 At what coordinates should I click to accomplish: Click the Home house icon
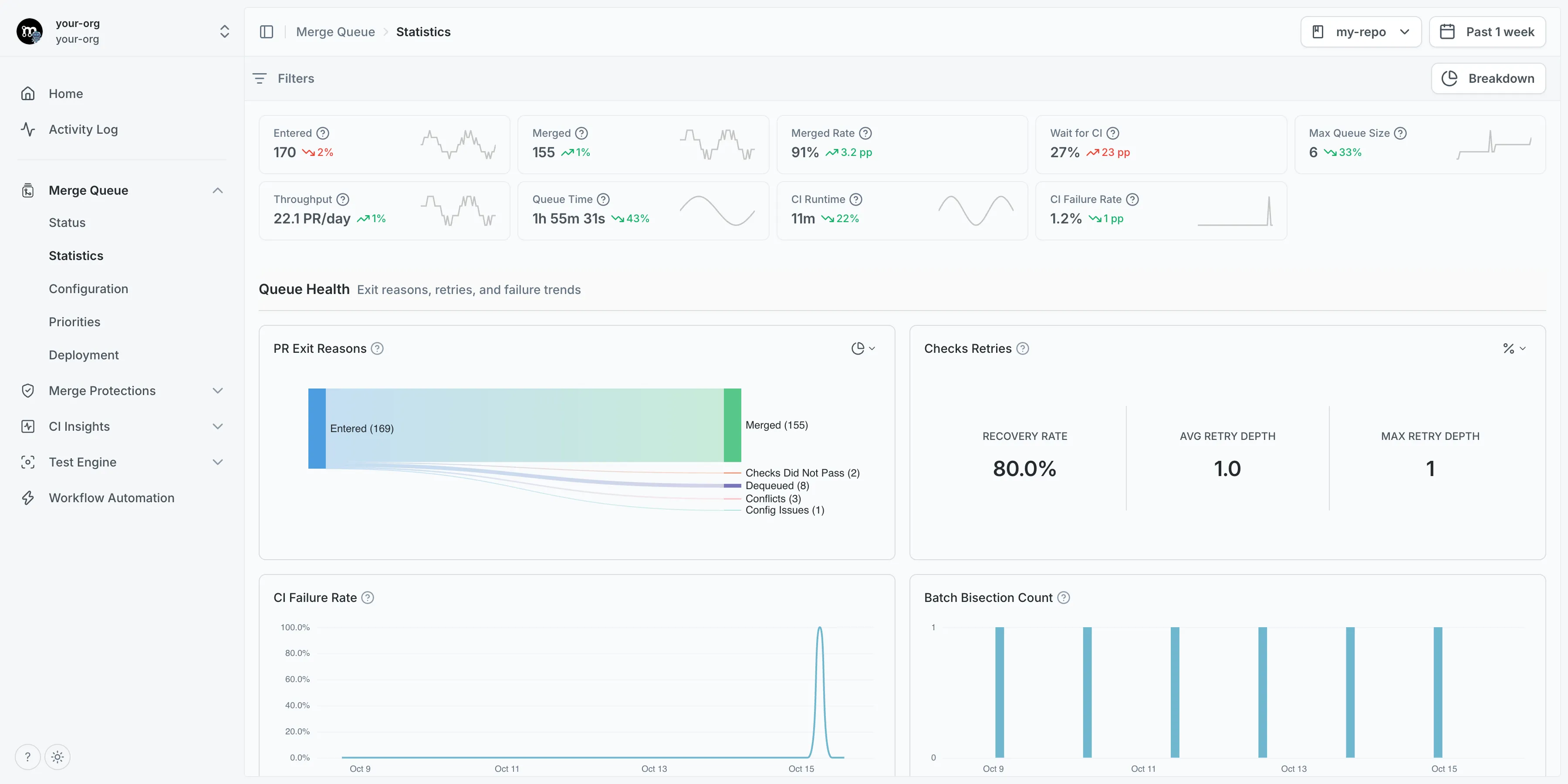click(28, 94)
